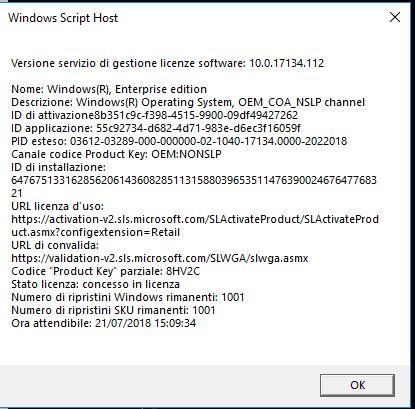The height and width of the screenshot is (409, 415).
Task: Click the license service version 10.0.17134.112 line
Action: (167, 63)
